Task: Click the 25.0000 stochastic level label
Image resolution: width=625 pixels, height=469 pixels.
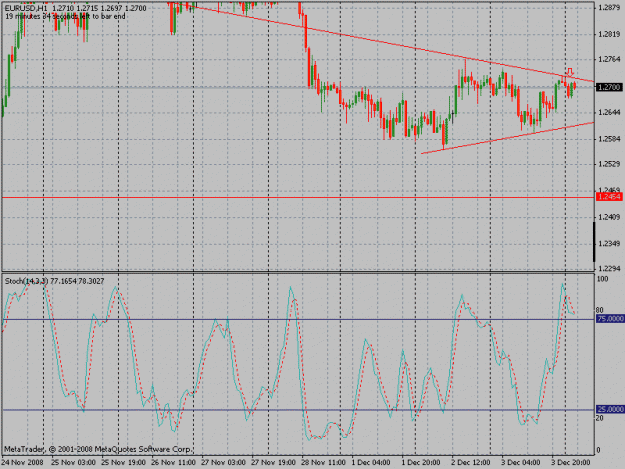Action: click(x=610, y=409)
